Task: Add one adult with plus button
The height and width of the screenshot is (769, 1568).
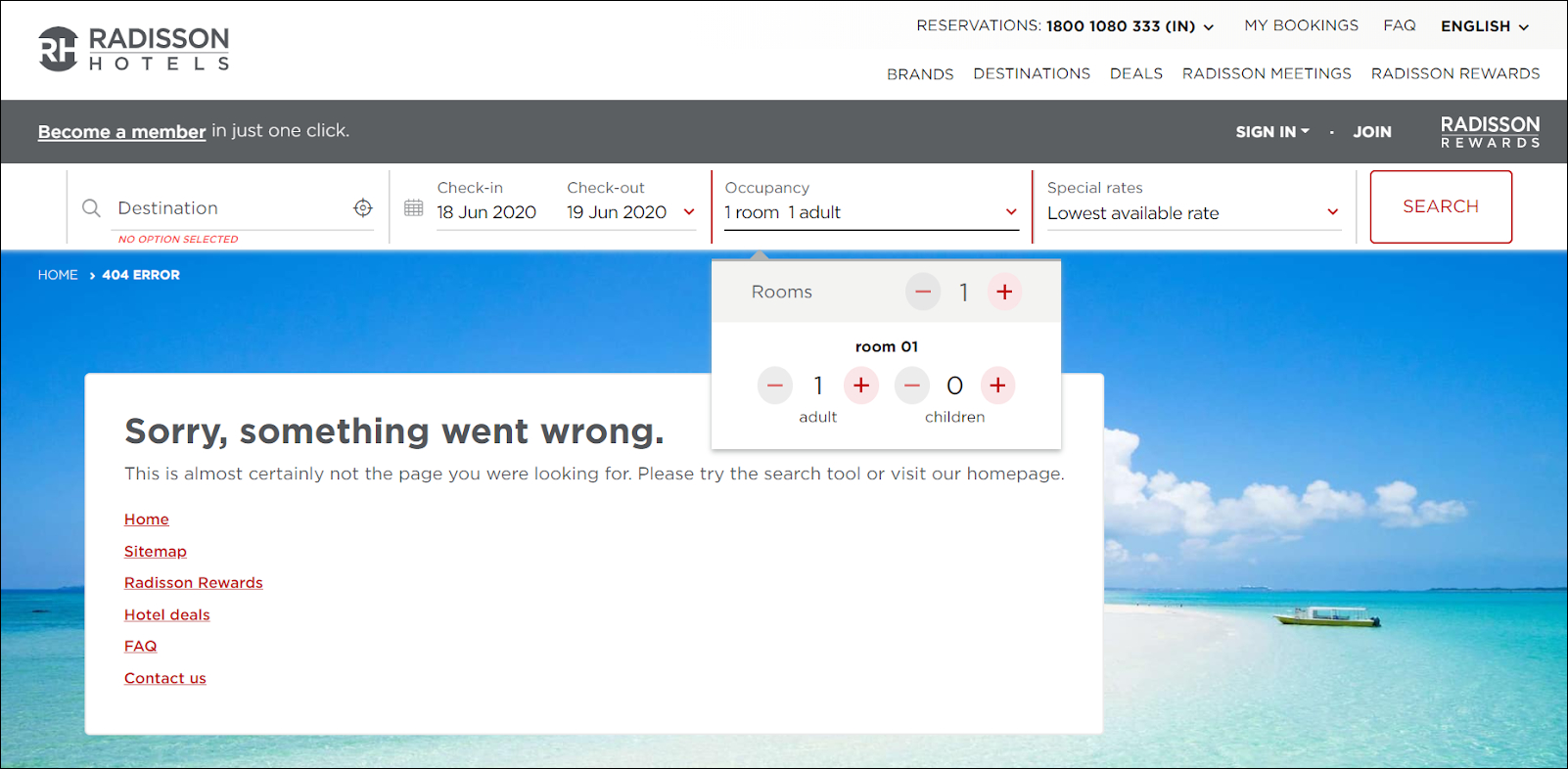Action: [861, 385]
